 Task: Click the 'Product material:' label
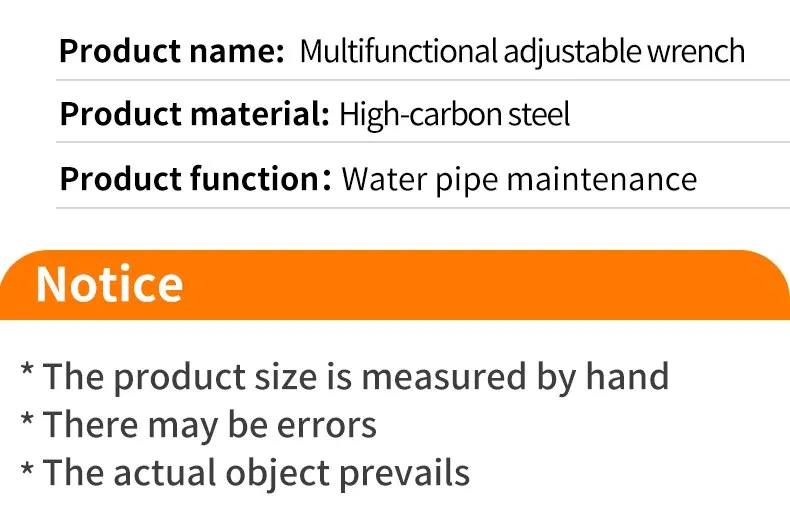point(194,114)
